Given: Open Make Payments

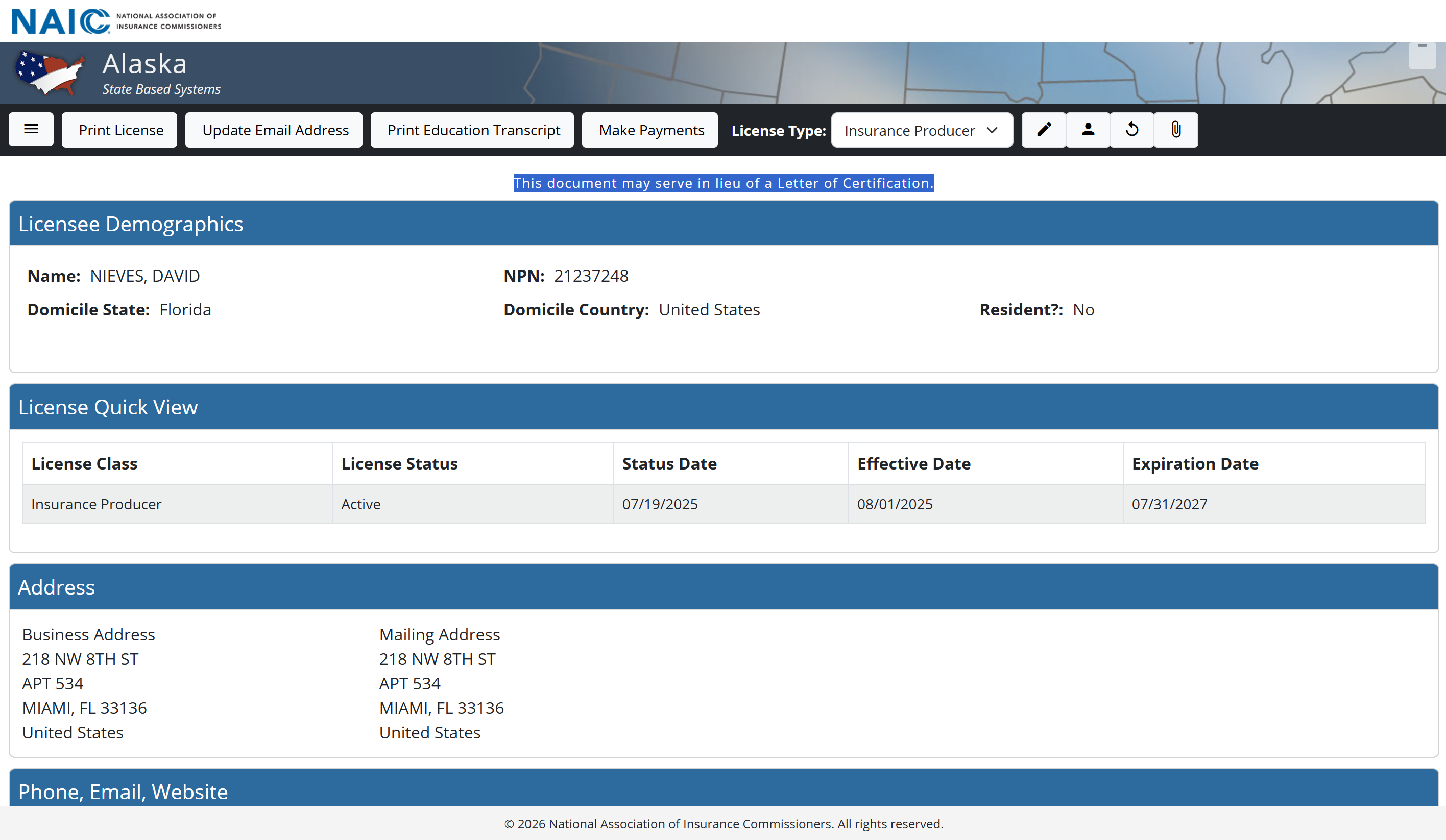Looking at the screenshot, I should pos(650,130).
